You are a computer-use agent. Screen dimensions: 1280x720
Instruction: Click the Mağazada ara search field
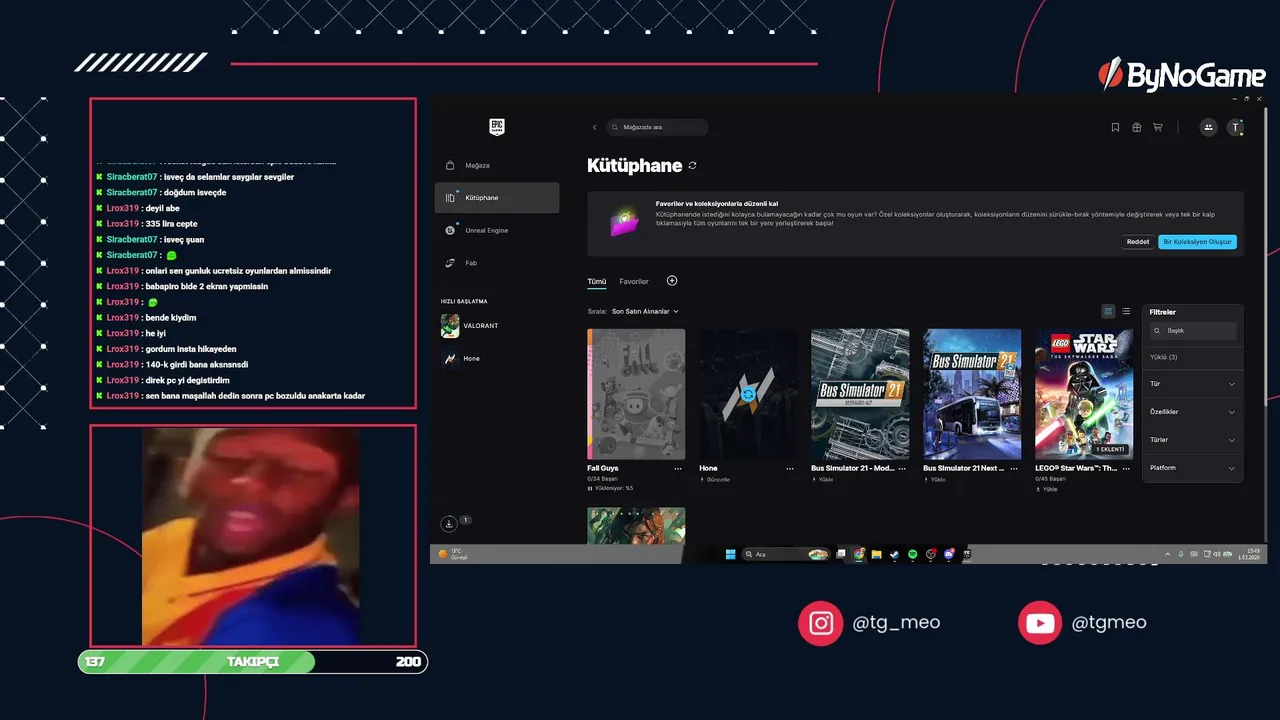[657, 127]
